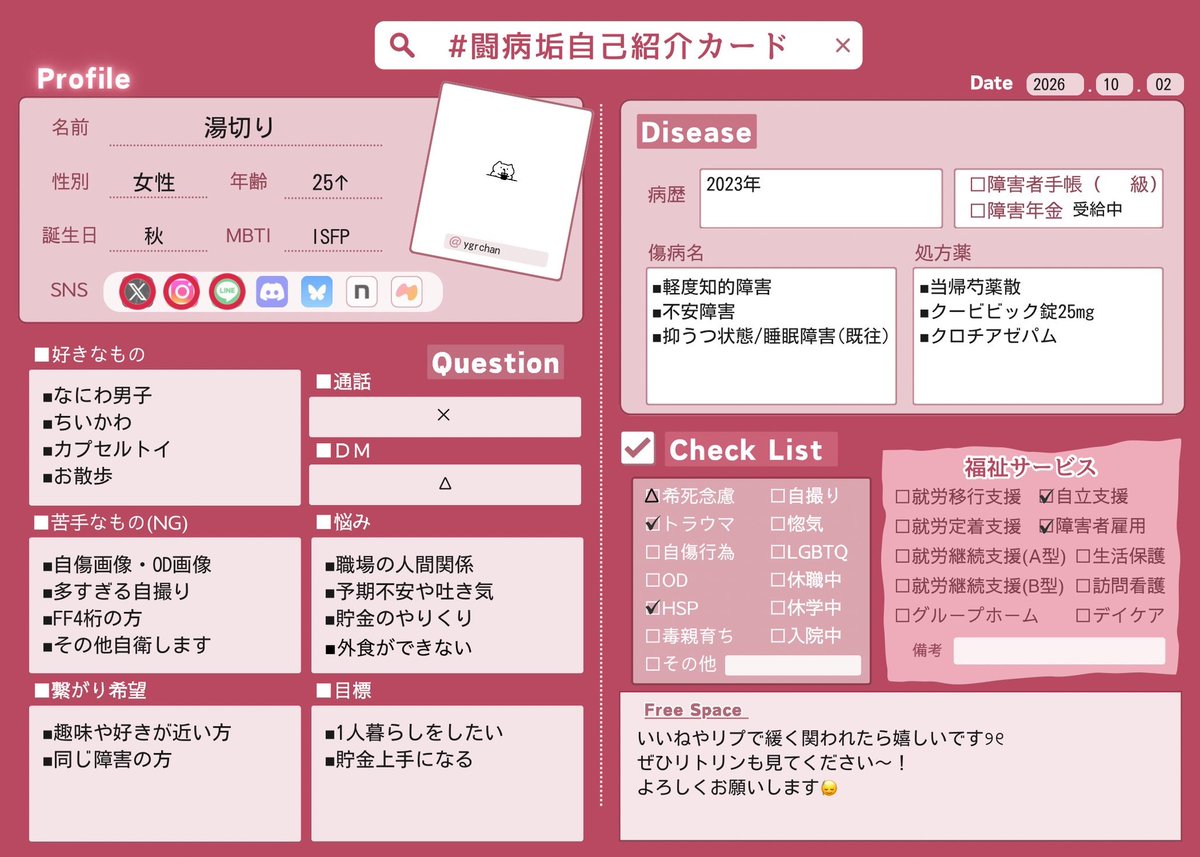This screenshot has width=1200, height=857.
Task: Toggle the デイケア checkbox
Action: pyautogui.click(x=1083, y=616)
